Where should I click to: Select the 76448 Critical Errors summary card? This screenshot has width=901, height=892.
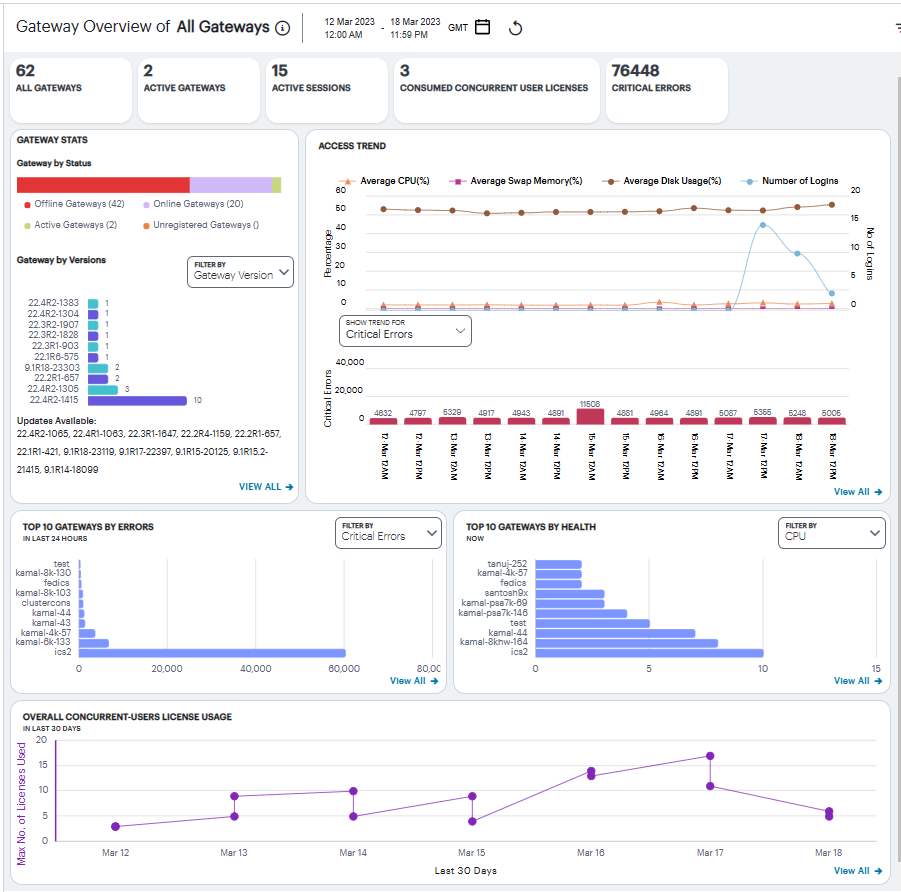click(x=666, y=90)
